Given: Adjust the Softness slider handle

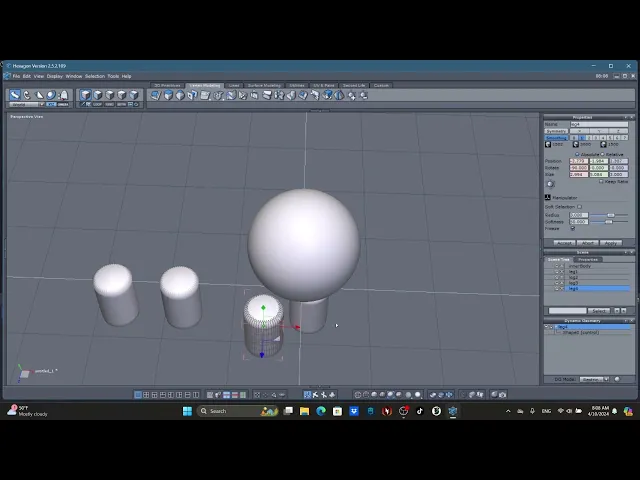Looking at the screenshot, I should tap(609, 222).
